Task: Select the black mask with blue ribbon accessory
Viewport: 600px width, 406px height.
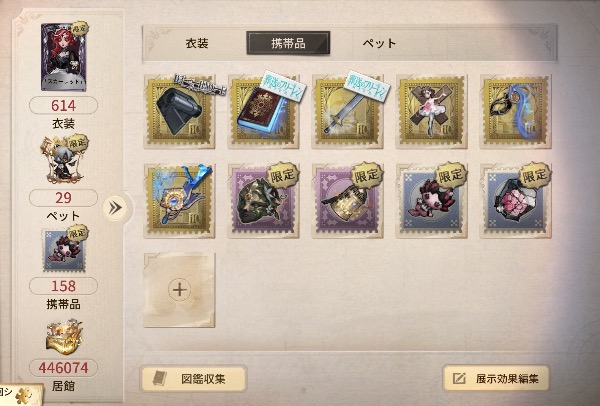Action: tap(515, 111)
